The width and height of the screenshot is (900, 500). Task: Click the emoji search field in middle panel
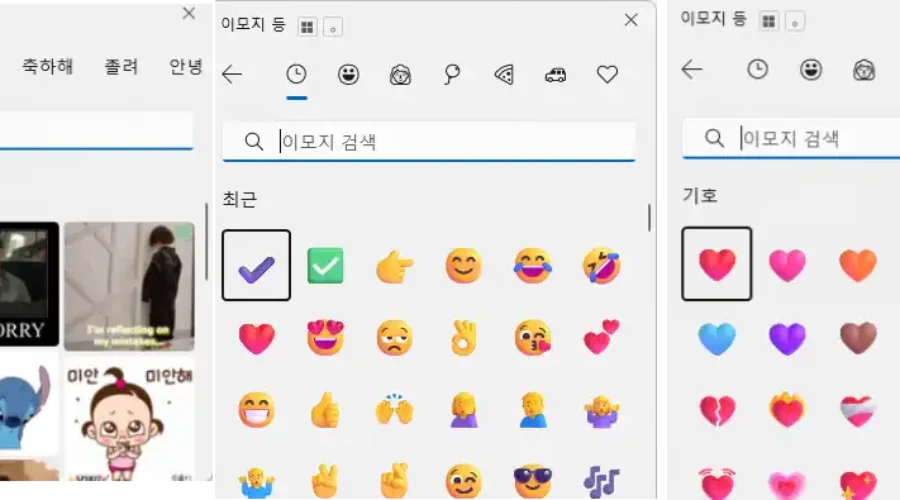pyautogui.click(x=429, y=141)
